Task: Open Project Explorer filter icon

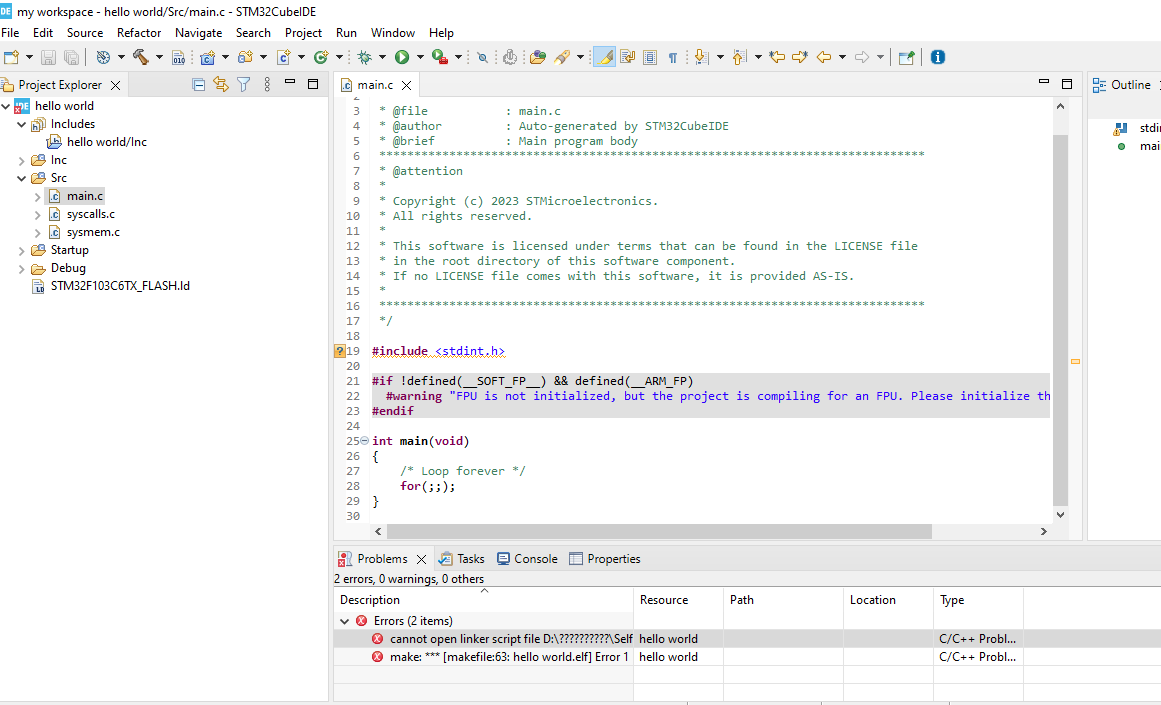Action: coord(243,85)
